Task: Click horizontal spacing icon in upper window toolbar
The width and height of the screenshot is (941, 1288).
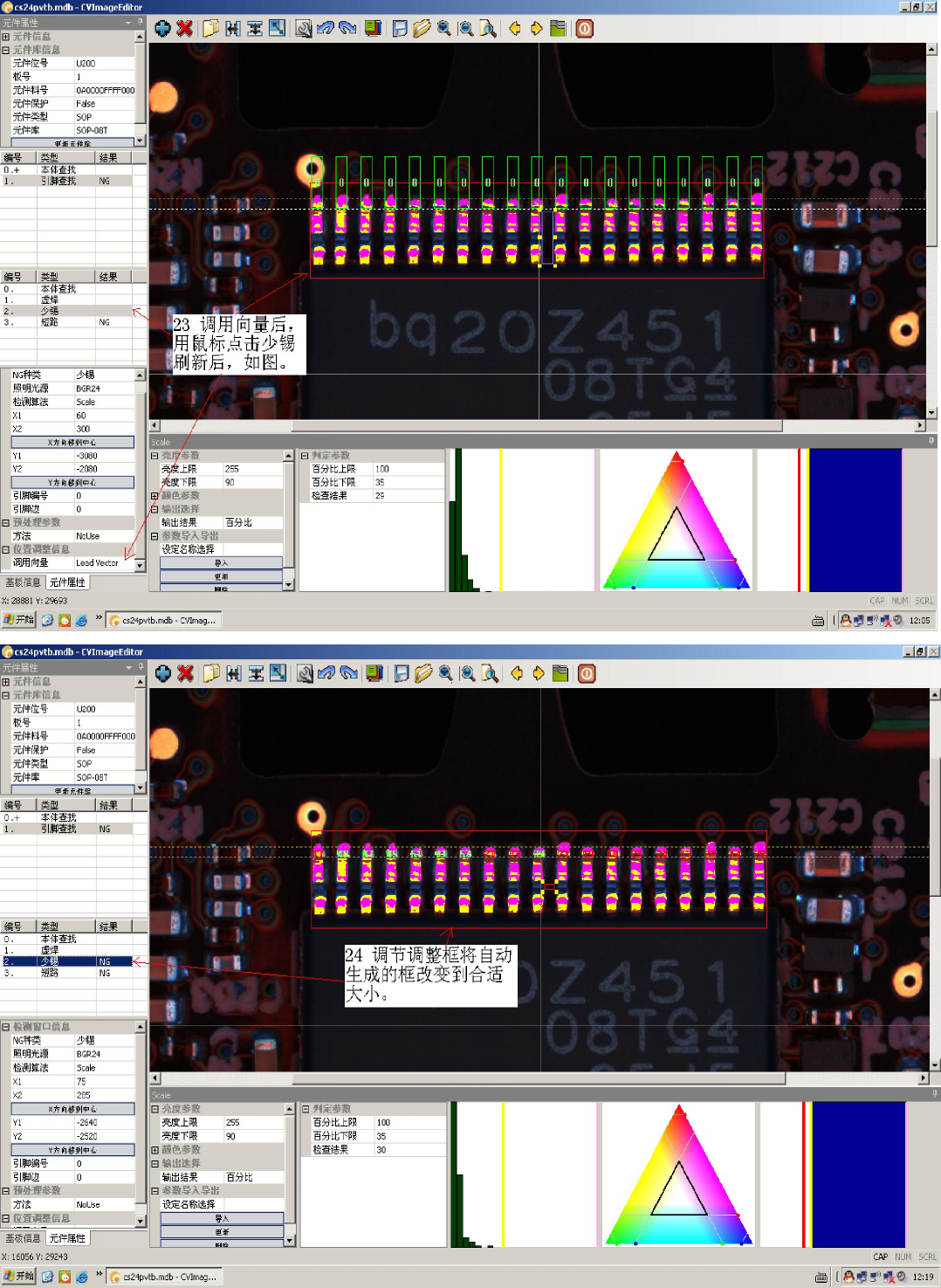Action: (x=232, y=29)
